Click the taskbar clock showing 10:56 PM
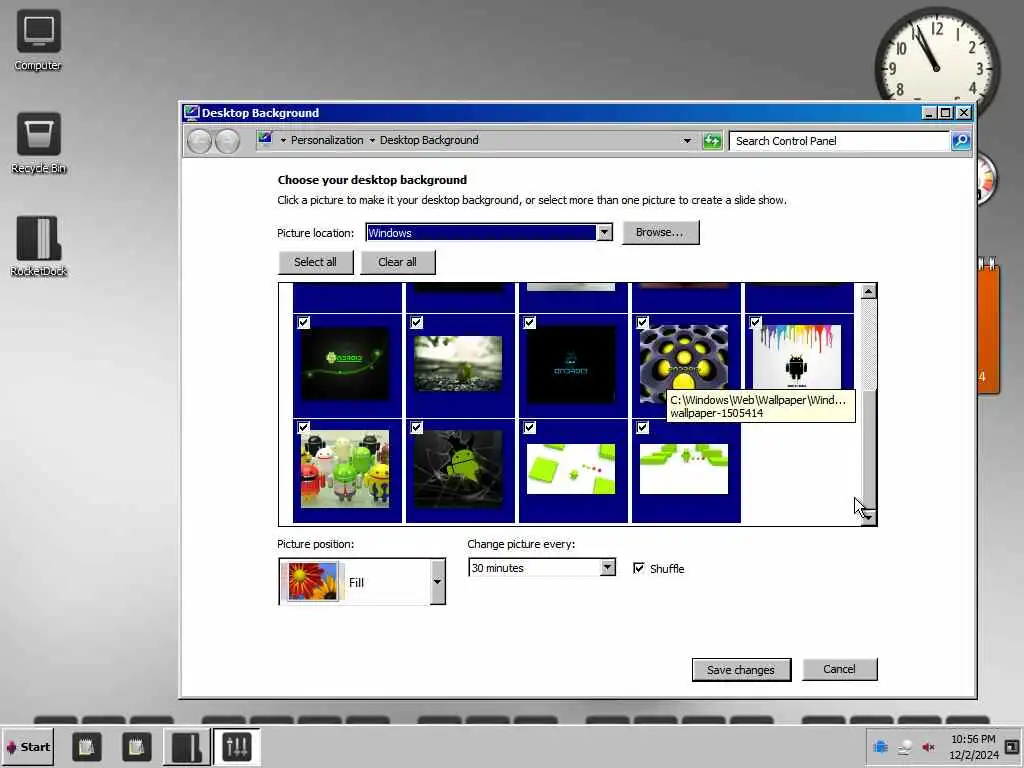Image resolution: width=1024 pixels, height=768 pixels. [x=973, y=746]
